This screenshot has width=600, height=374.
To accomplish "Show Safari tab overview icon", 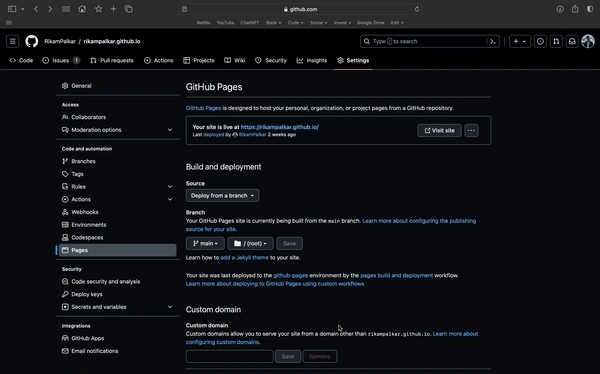I will coord(129,9).
